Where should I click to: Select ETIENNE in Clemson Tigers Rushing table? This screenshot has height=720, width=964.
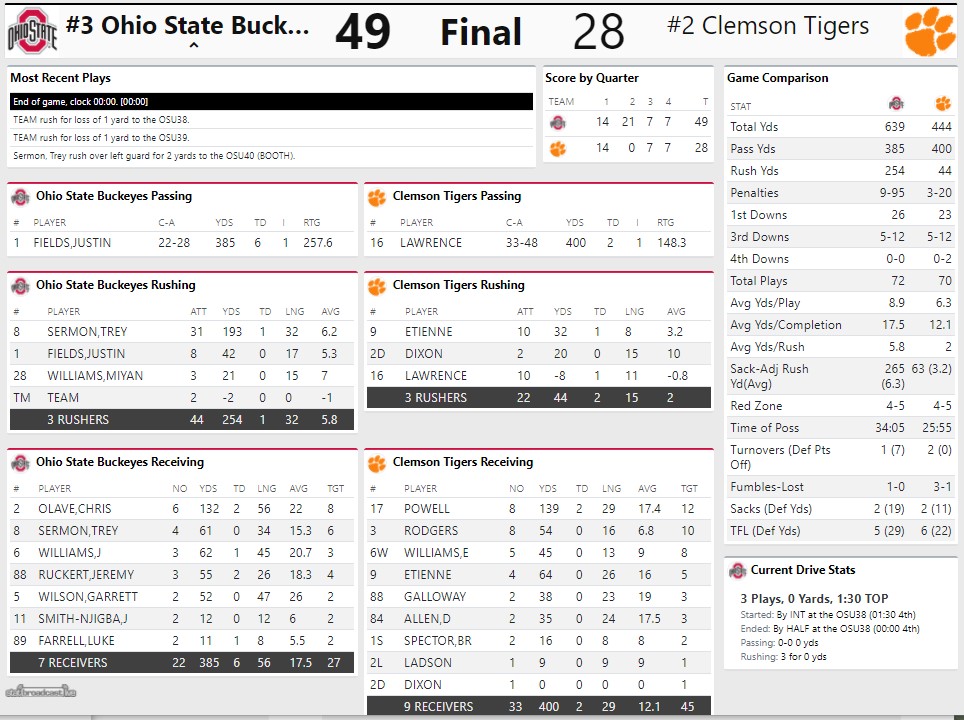click(428, 332)
